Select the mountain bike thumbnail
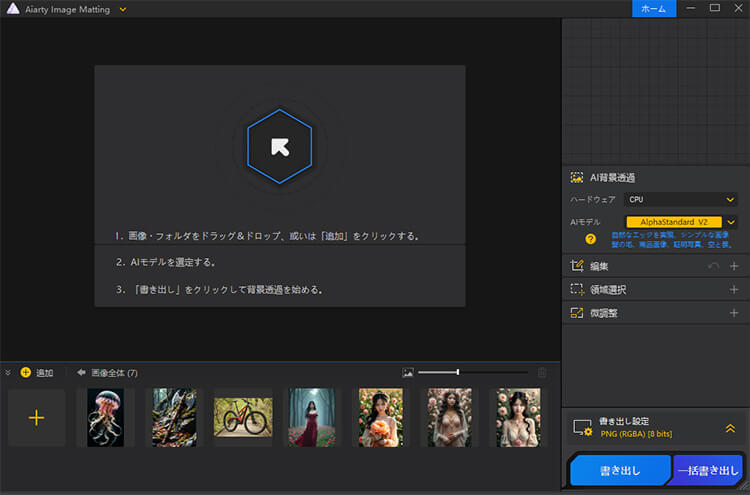750x495 pixels. [x=242, y=417]
